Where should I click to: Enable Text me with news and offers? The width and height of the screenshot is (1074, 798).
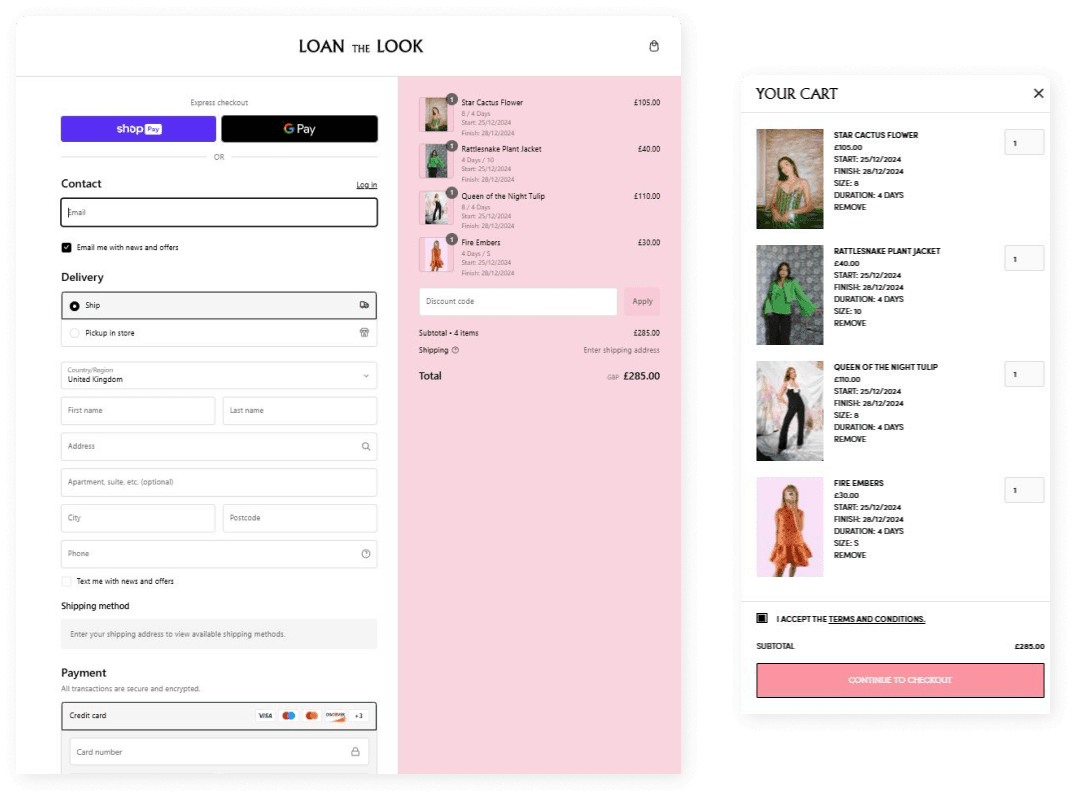[x=67, y=581]
